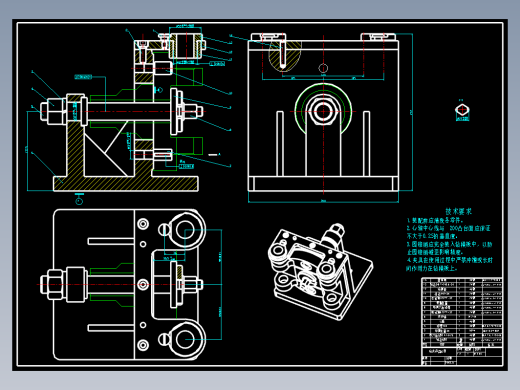Click the cyan technical requirements heading
520x390 pixels.
[459, 211]
